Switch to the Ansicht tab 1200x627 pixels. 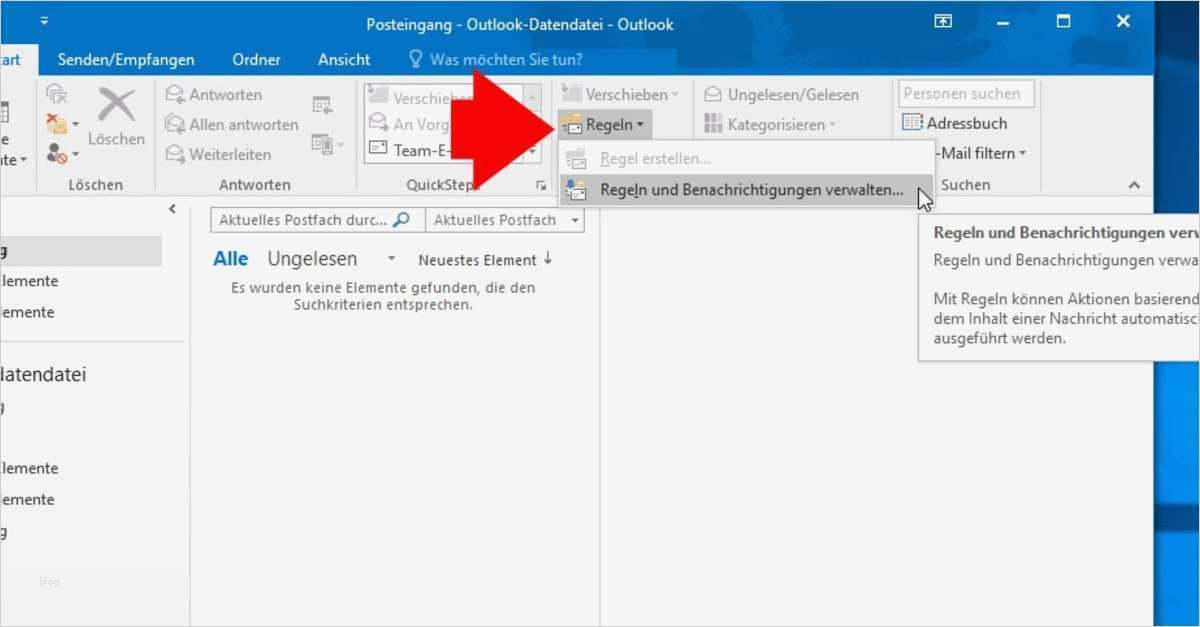[x=343, y=59]
